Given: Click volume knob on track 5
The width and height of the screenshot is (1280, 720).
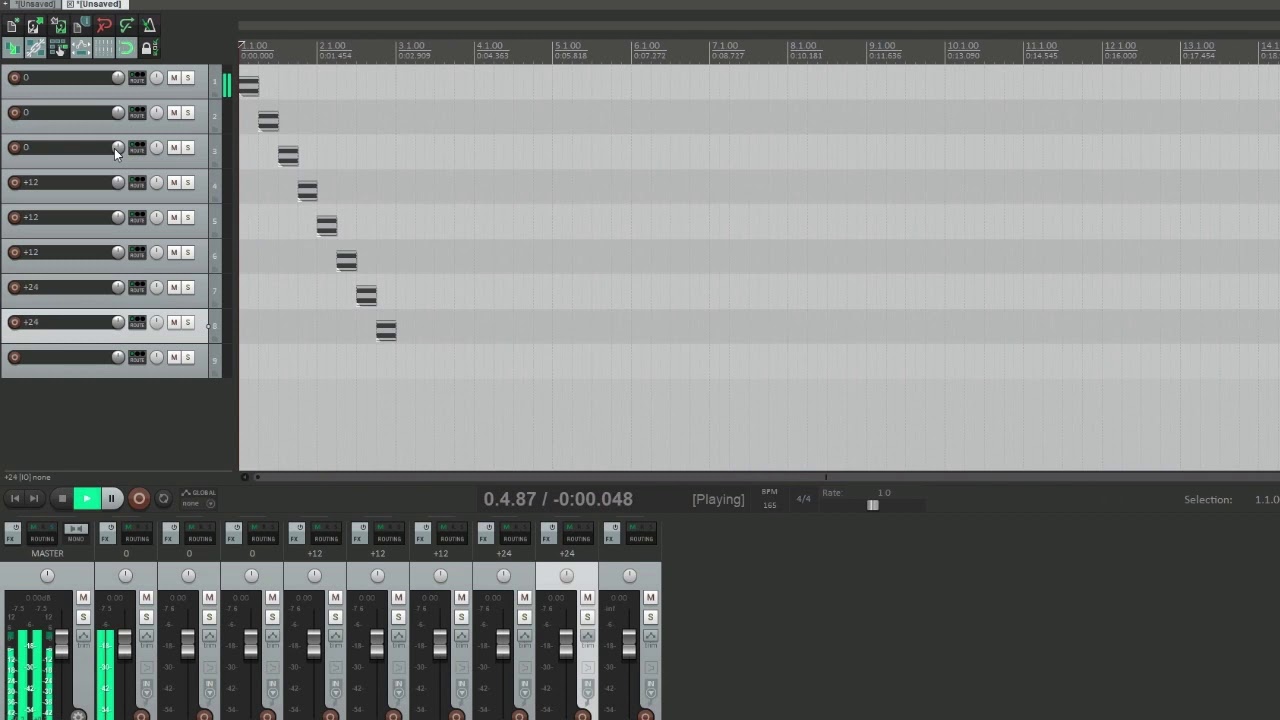Looking at the screenshot, I should point(118,217).
